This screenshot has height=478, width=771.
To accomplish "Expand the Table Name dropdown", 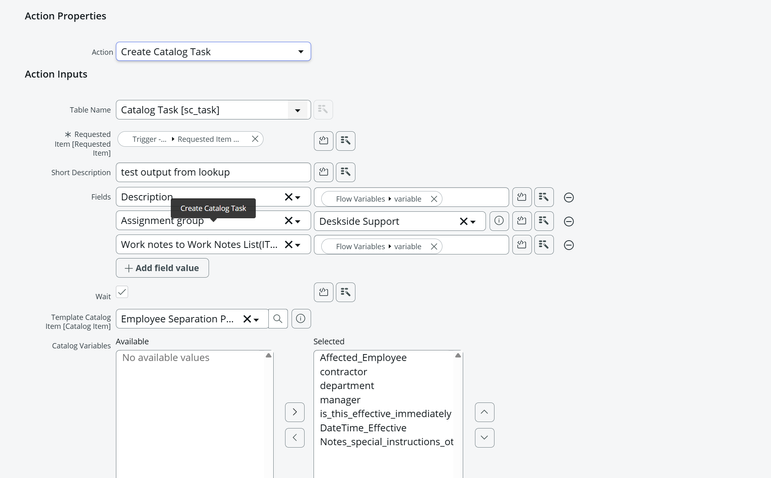I will (297, 110).
